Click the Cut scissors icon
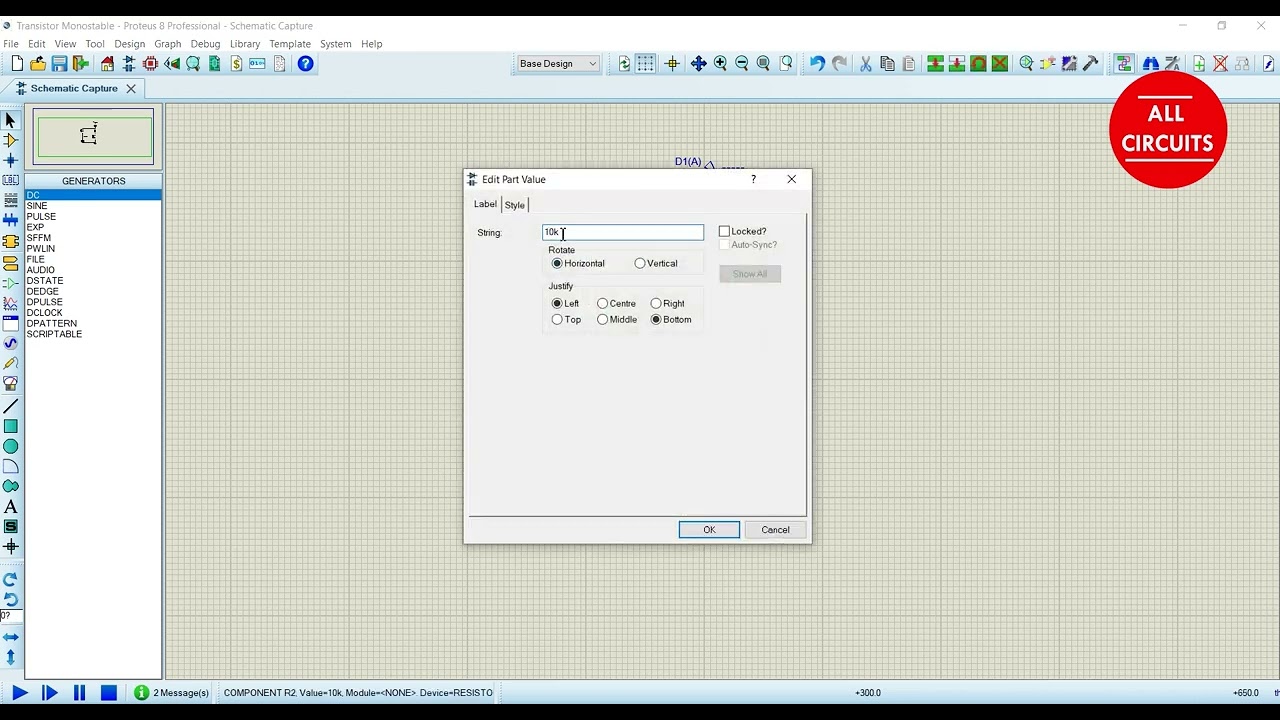Viewport: 1280px width, 720px height. [866, 64]
